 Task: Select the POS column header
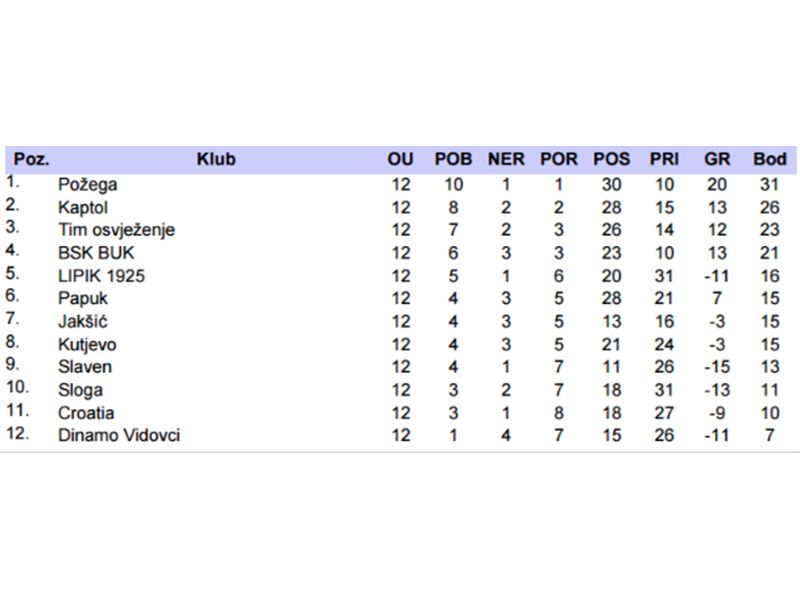tap(612, 159)
